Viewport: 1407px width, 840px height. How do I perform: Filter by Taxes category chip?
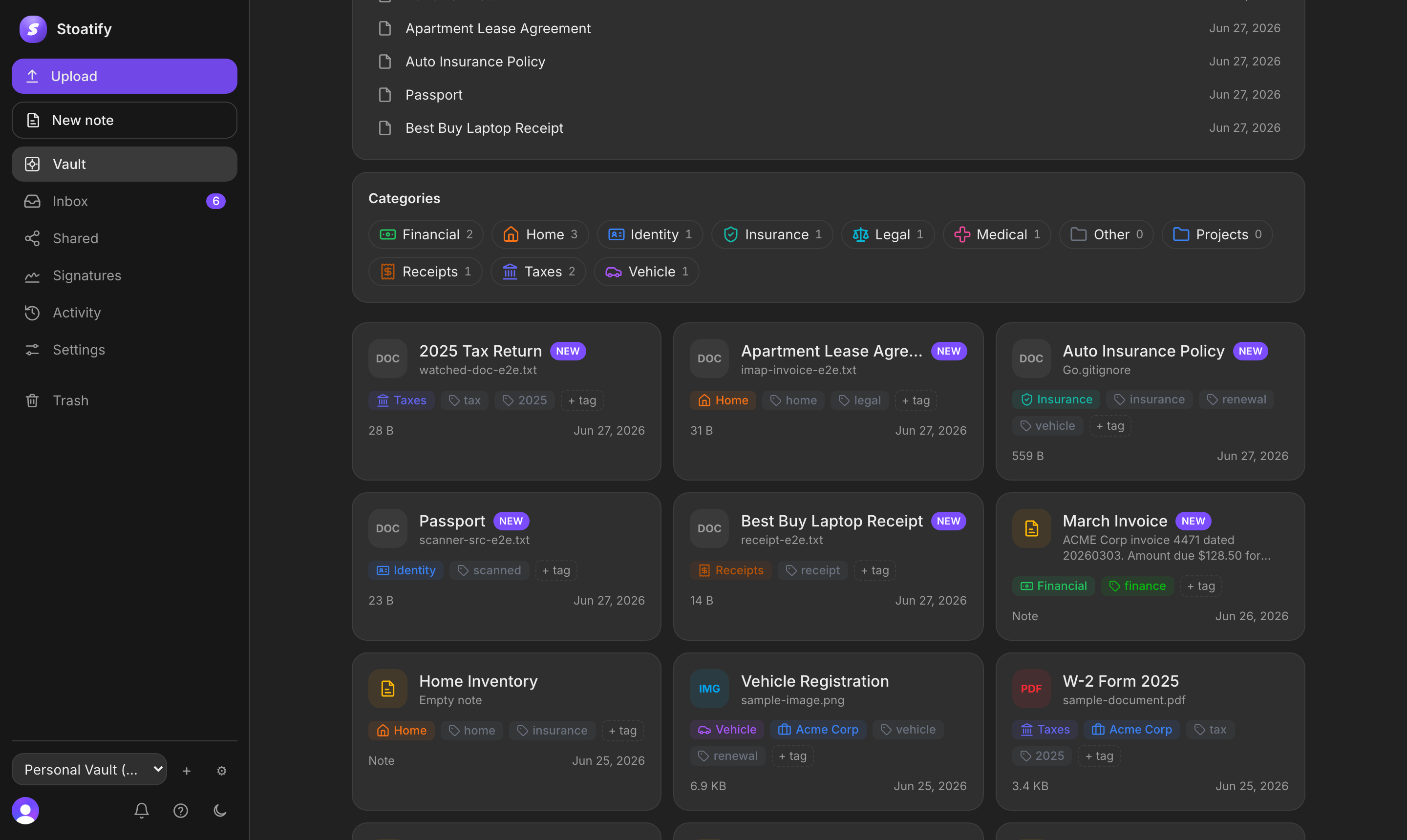[538, 272]
